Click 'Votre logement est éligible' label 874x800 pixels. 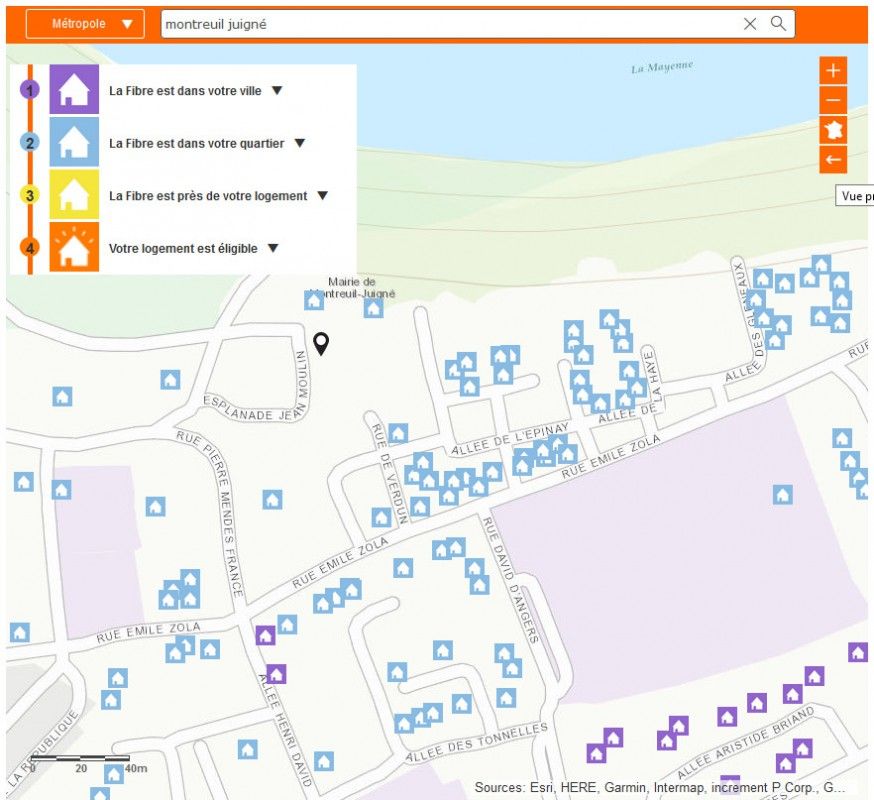click(x=183, y=248)
